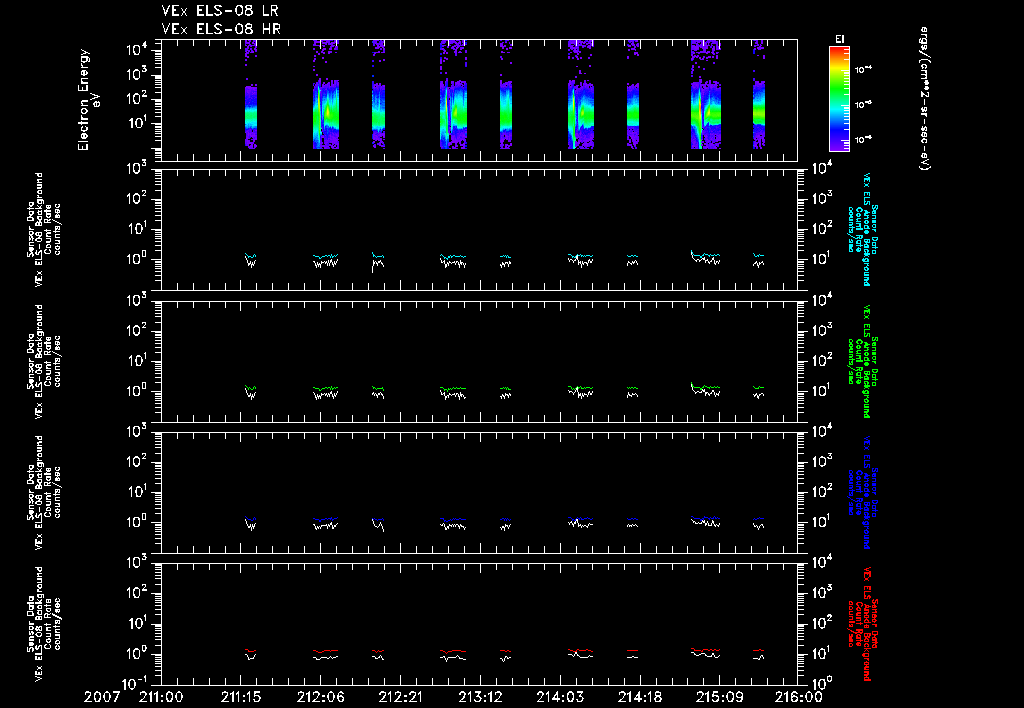Click the '212:06' time tick label
The image size is (1024, 708).
[320, 697]
